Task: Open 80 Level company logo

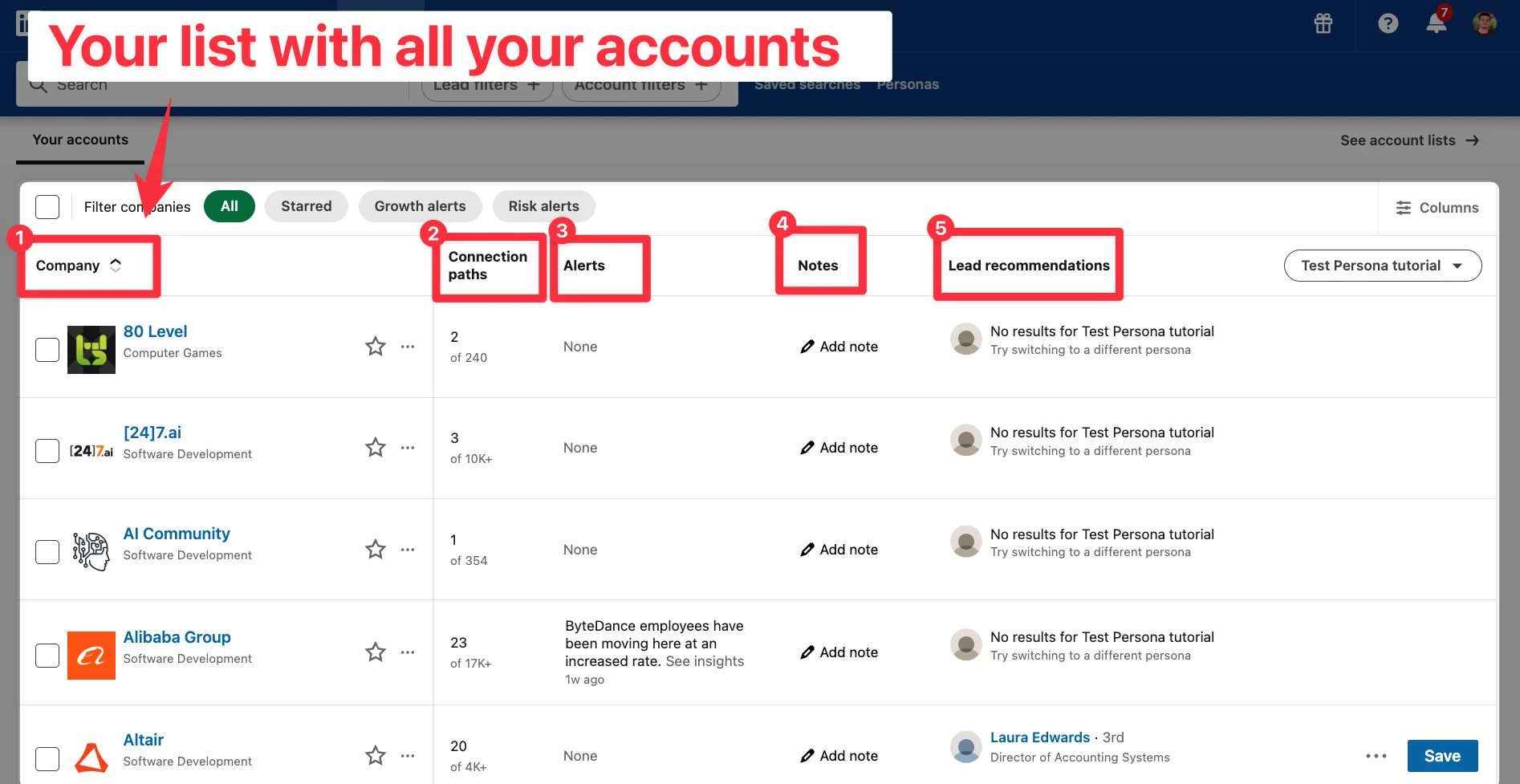Action: pos(91,350)
